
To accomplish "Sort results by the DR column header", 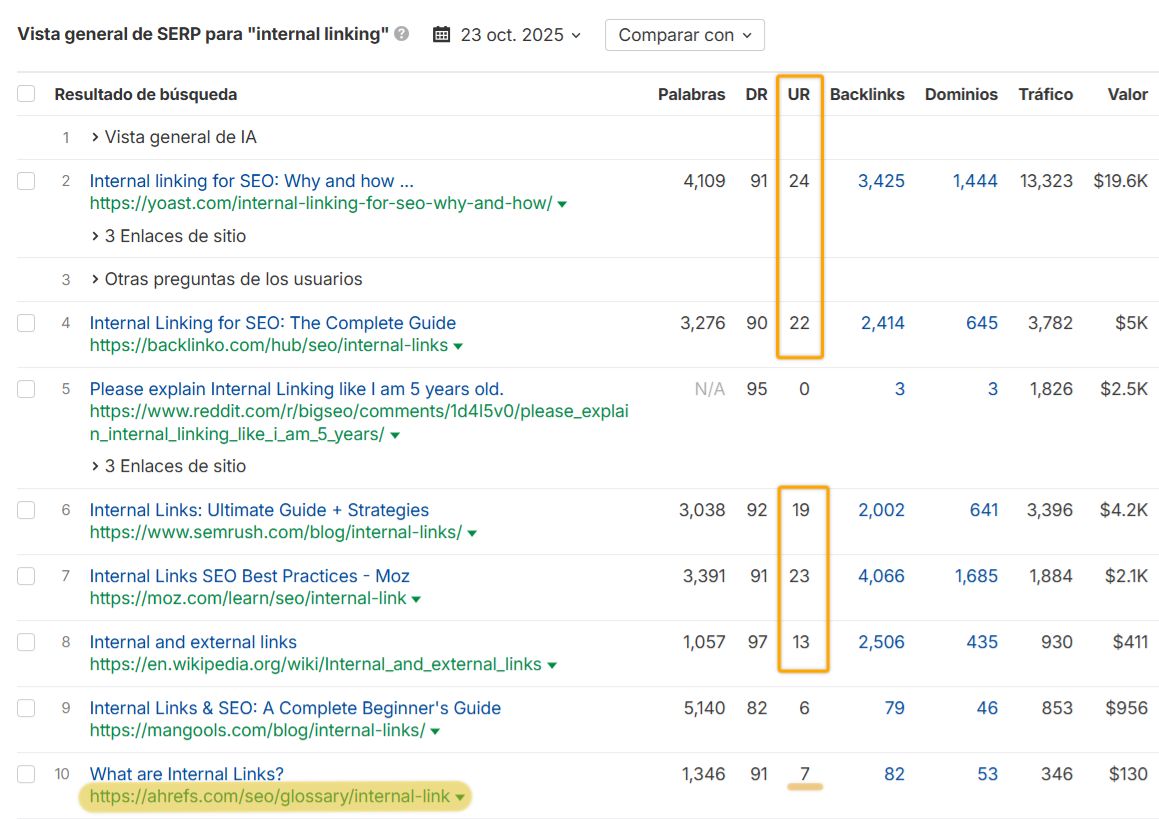I will (756, 93).
